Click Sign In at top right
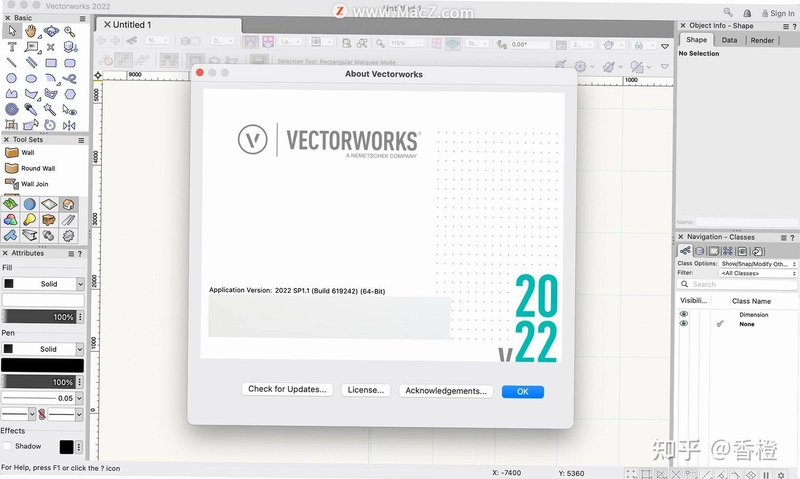Image resolution: width=800 pixels, height=479 pixels. [778, 13]
